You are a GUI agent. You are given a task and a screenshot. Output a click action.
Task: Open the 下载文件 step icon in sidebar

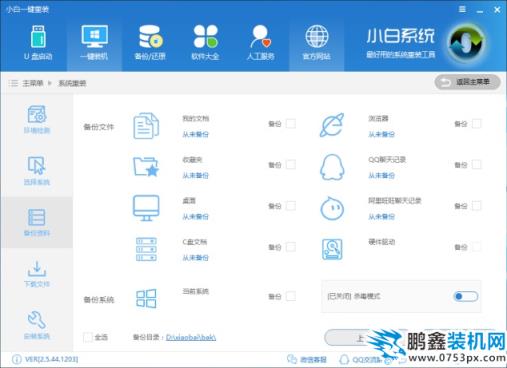(x=37, y=269)
